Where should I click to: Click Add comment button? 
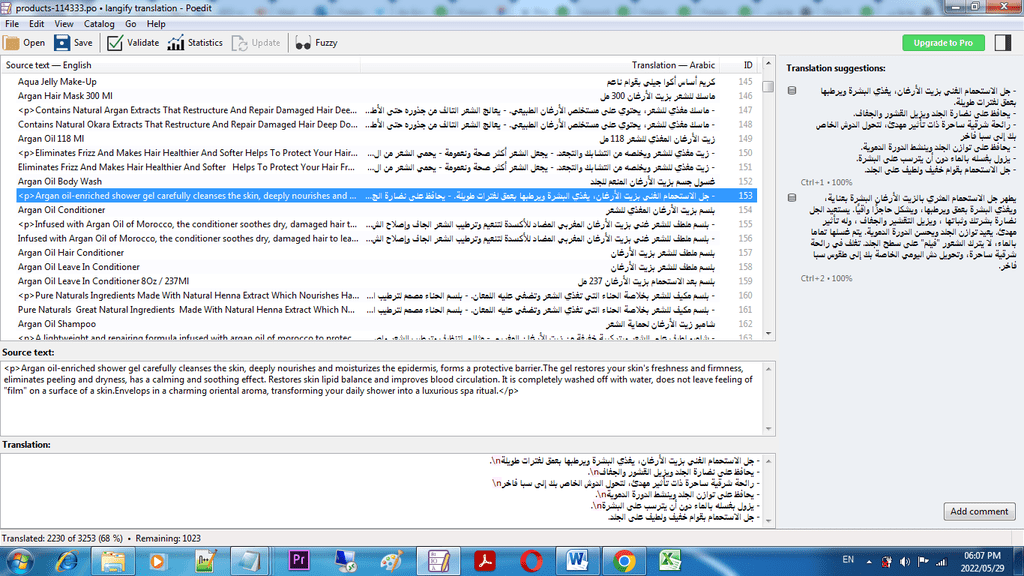(979, 511)
